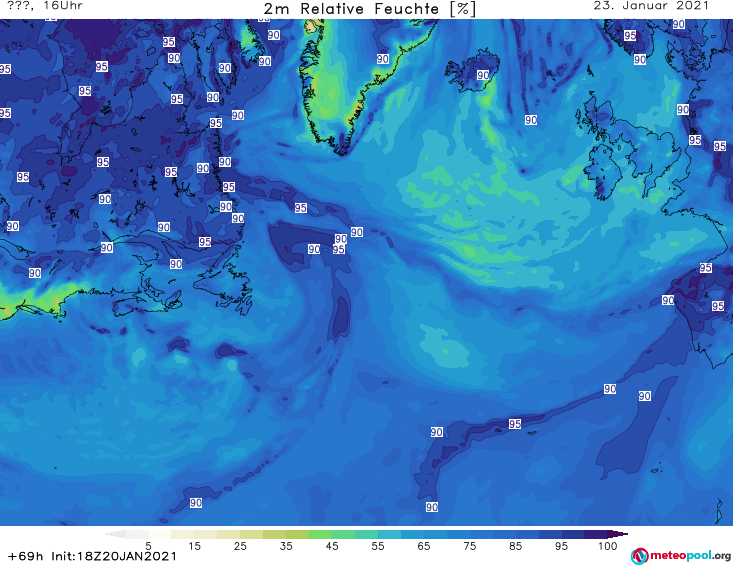Viewport: 733px width, 566px height.
Task: Click the '90' label at the bottom-left humid streak
Action: click(x=195, y=503)
